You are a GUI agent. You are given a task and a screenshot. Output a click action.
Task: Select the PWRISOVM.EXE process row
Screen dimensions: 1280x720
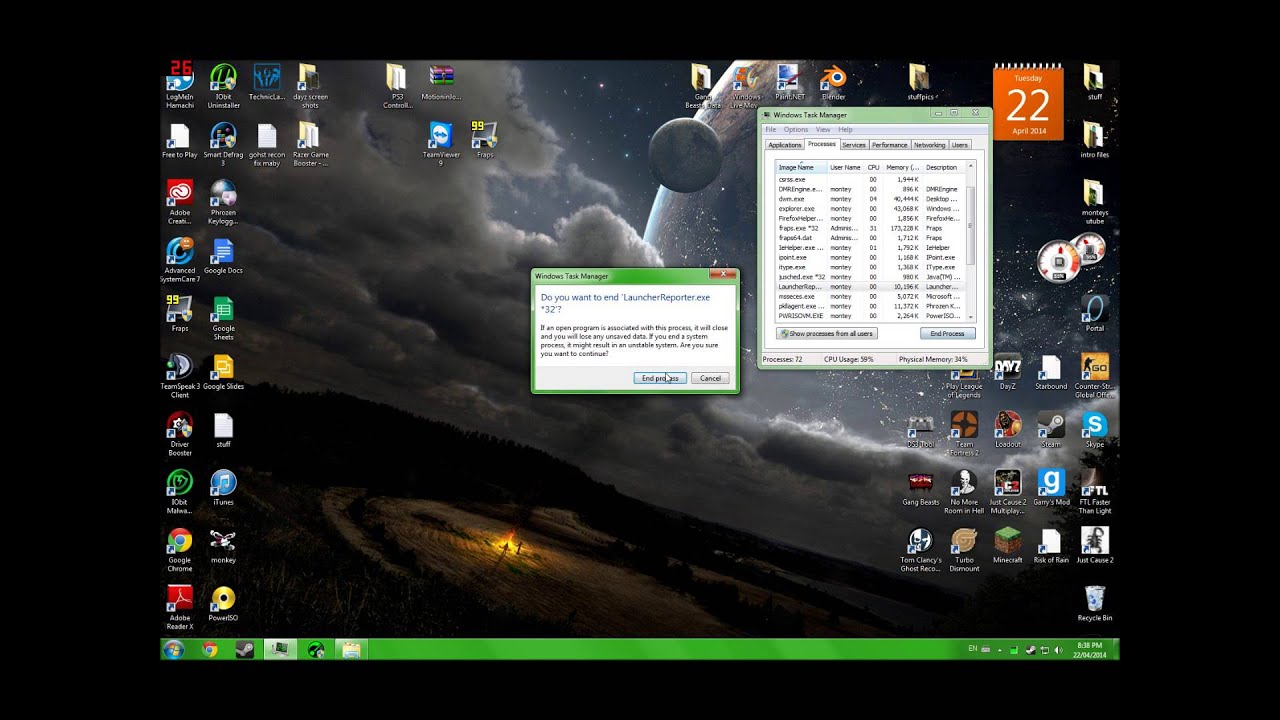tap(870, 316)
